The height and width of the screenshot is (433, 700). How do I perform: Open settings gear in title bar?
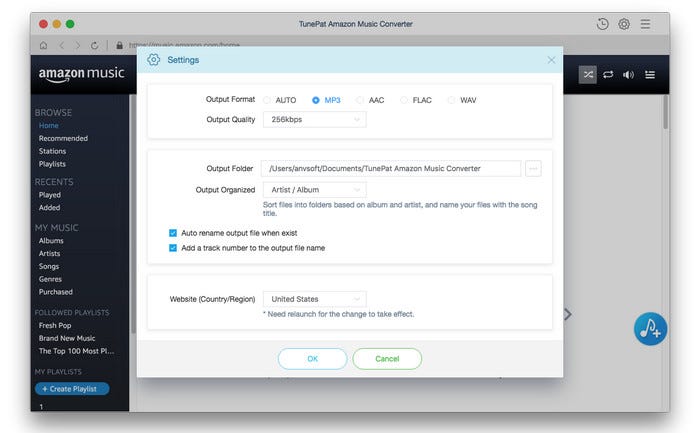click(x=624, y=24)
